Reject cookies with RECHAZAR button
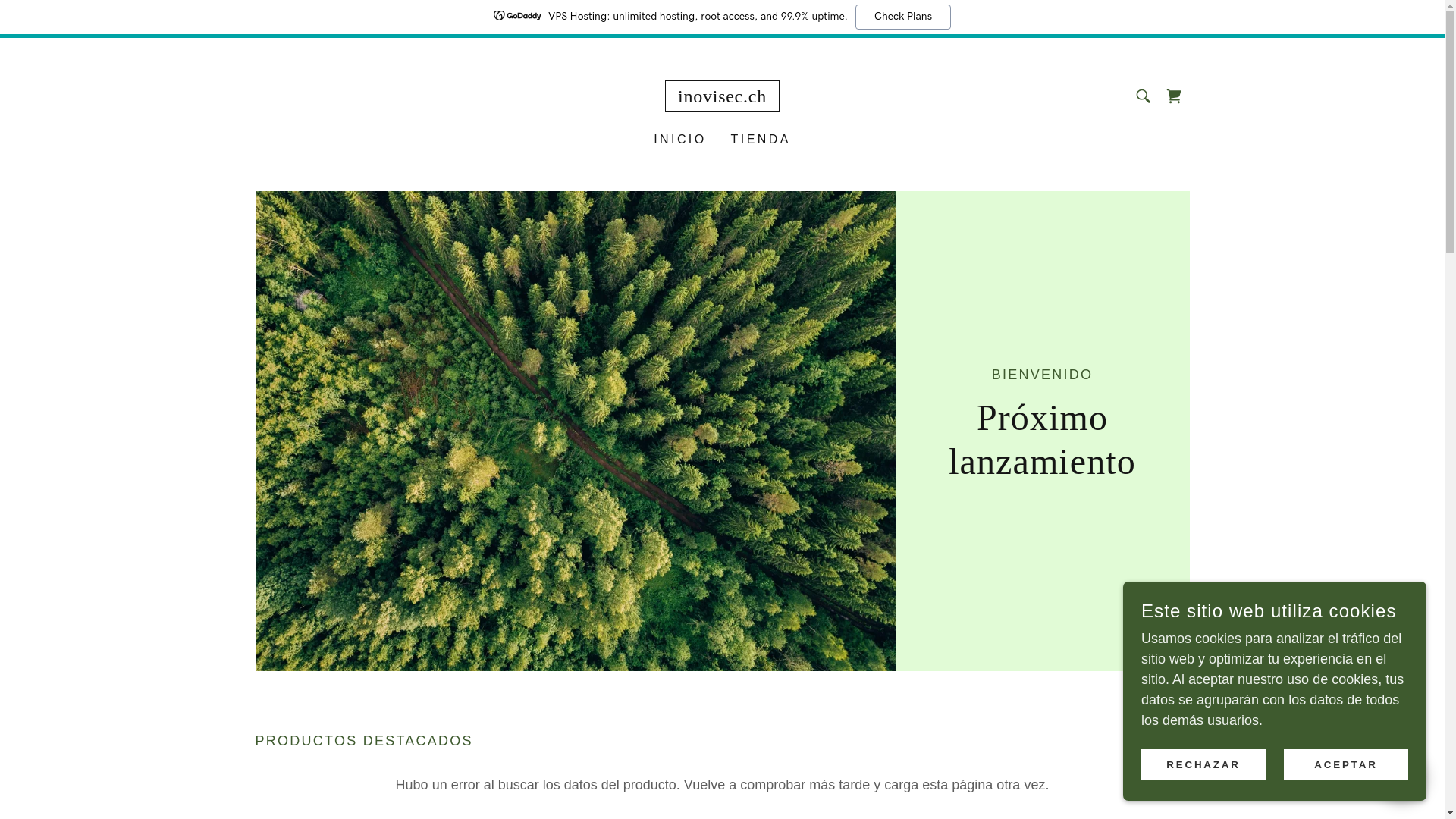1456x819 pixels. tap(1203, 764)
